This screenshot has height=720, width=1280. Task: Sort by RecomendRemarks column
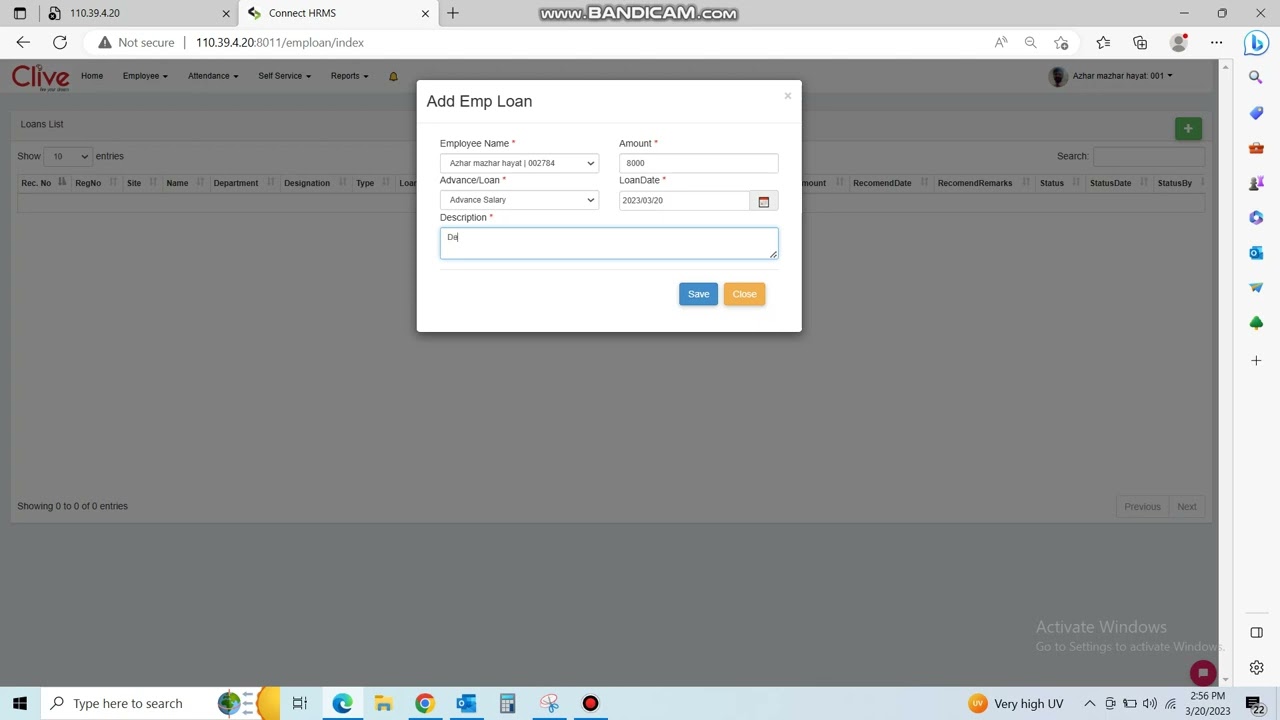983,183
